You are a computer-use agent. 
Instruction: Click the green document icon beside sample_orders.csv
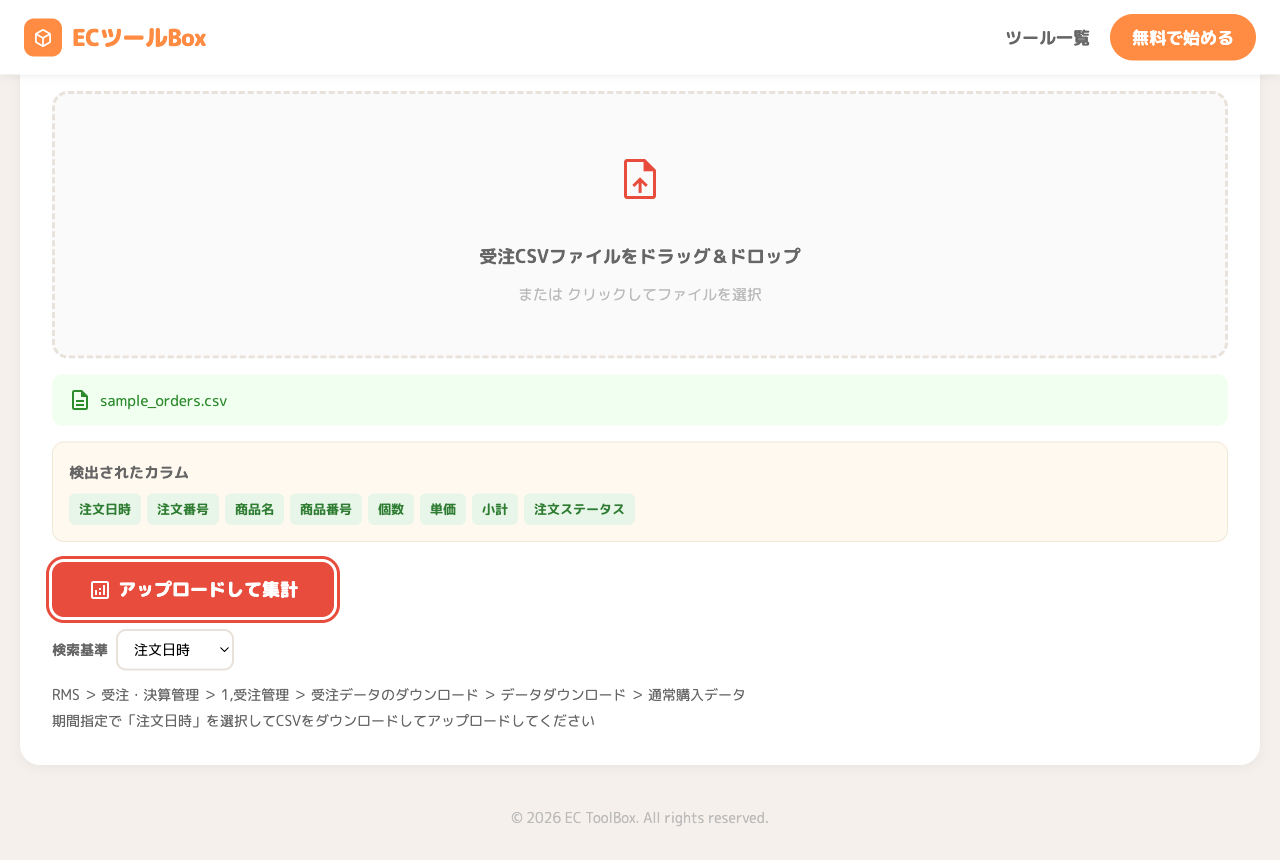pyautogui.click(x=80, y=400)
